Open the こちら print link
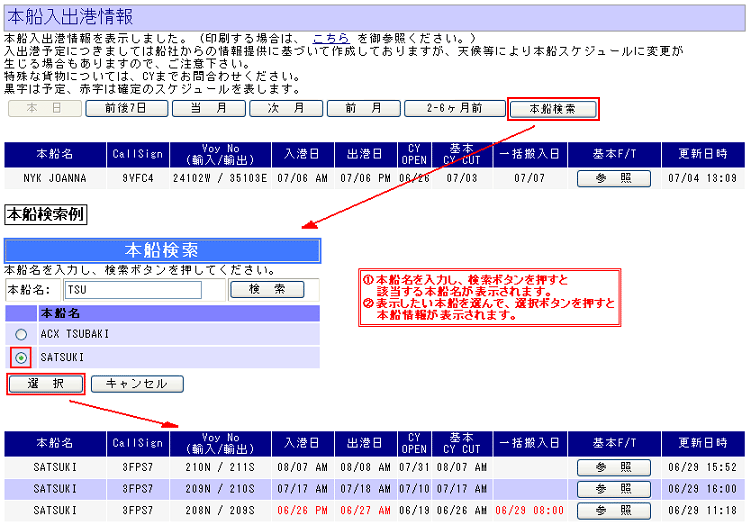This screenshot has width=751, height=525. click(330, 36)
